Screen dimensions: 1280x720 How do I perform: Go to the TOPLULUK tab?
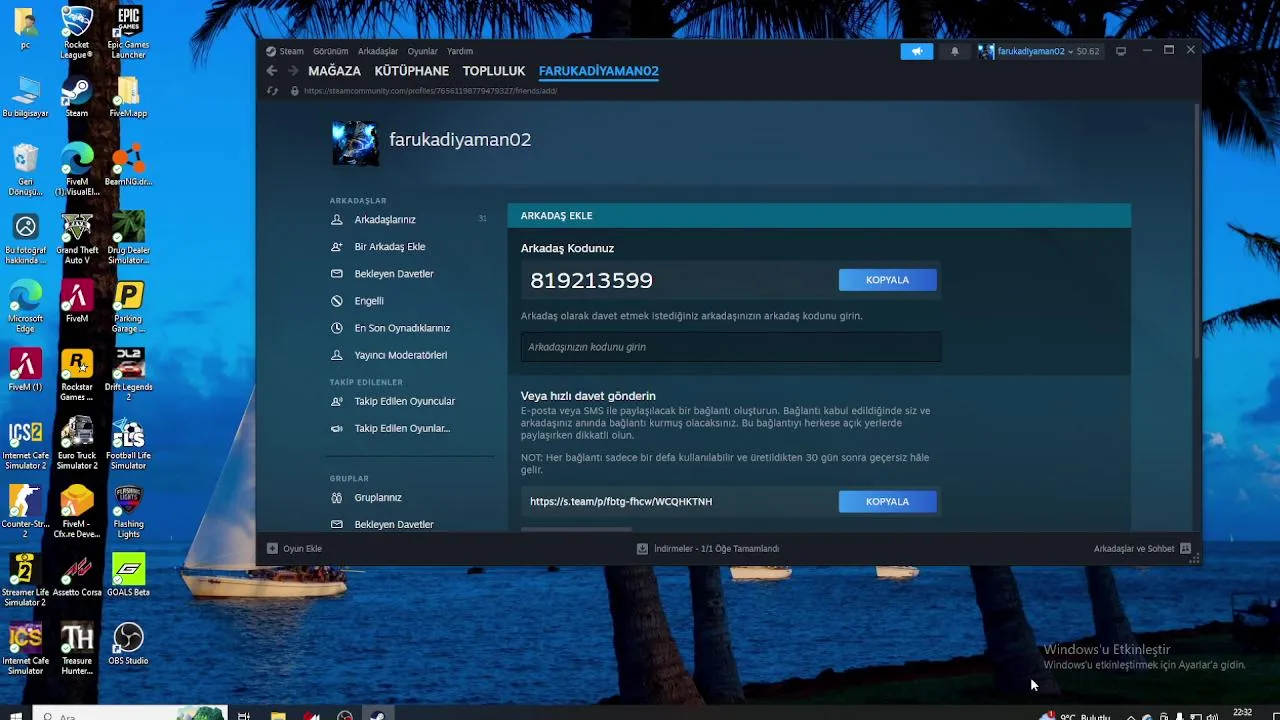click(x=494, y=71)
